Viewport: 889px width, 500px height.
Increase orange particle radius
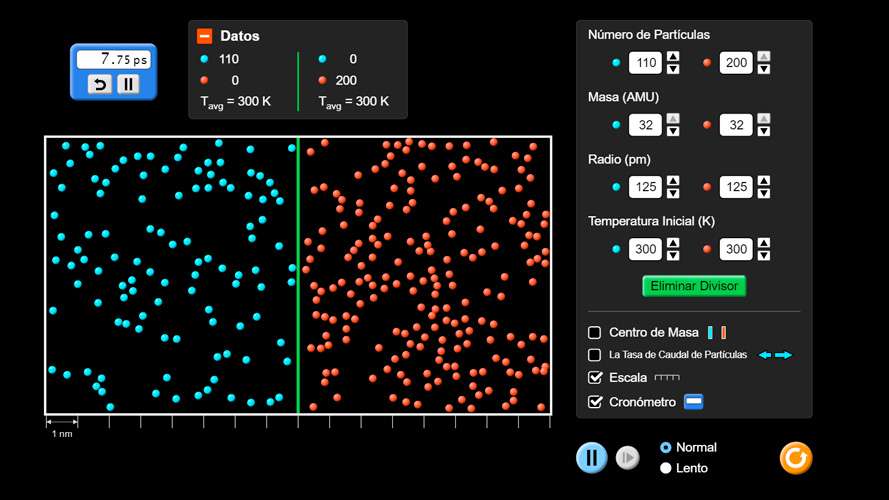pos(764,181)
